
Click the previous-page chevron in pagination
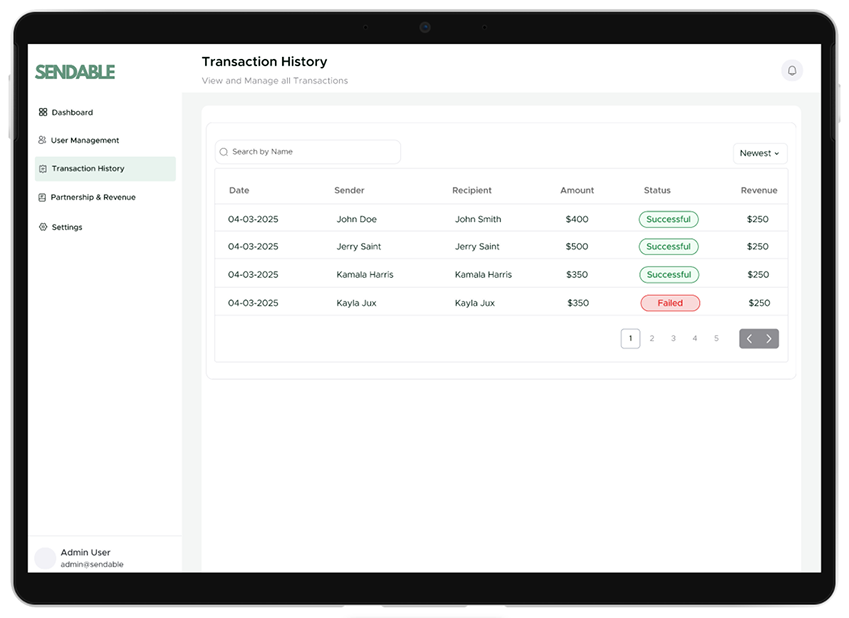point(749,338)
